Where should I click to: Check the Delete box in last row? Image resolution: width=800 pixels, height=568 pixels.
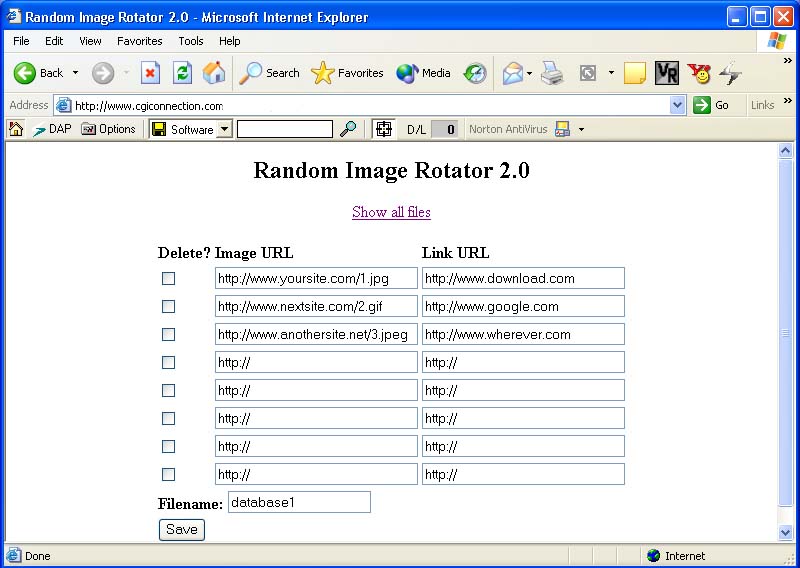point(168,475)
